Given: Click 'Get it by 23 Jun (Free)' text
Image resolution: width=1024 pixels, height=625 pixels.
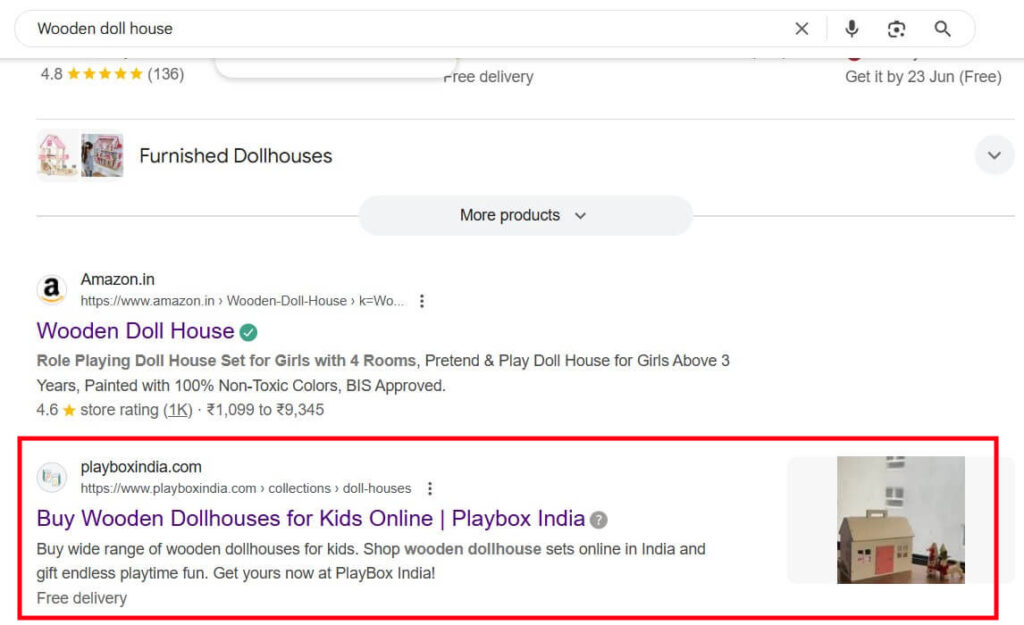Looking at the screenshot, I should [923, 76].
